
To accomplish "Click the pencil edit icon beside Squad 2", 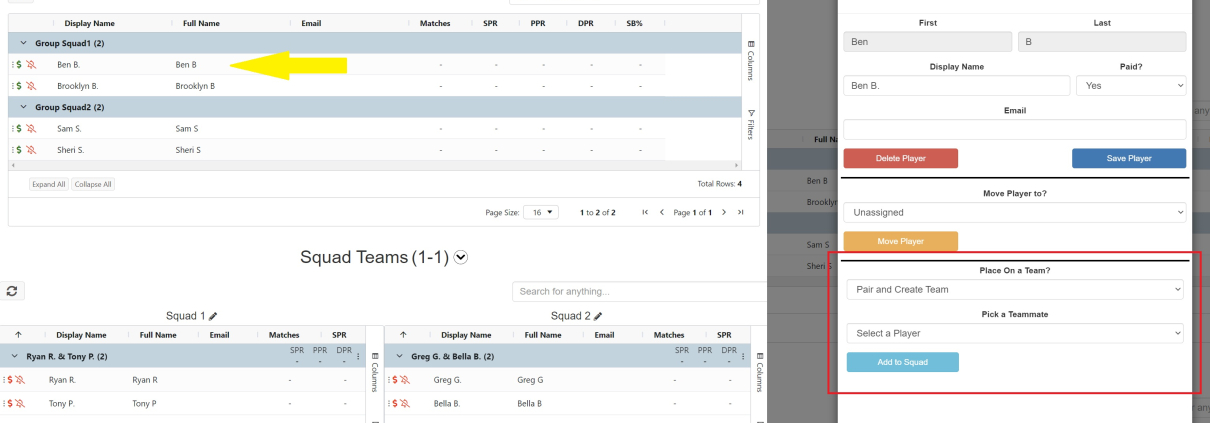I will pos(598,316).
